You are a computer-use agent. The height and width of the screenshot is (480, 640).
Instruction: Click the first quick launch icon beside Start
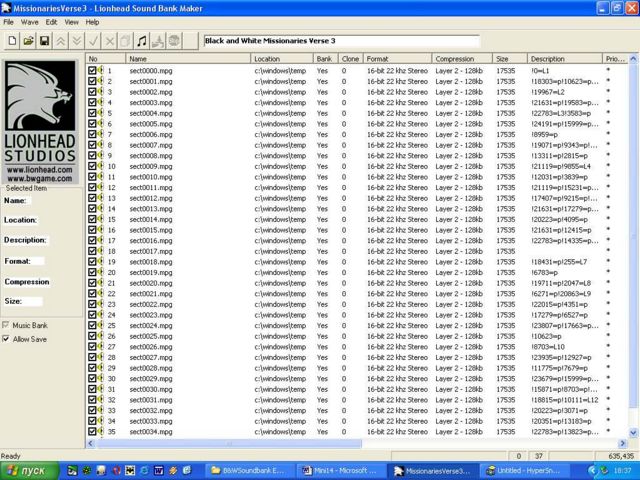click(x=72, y=471)
